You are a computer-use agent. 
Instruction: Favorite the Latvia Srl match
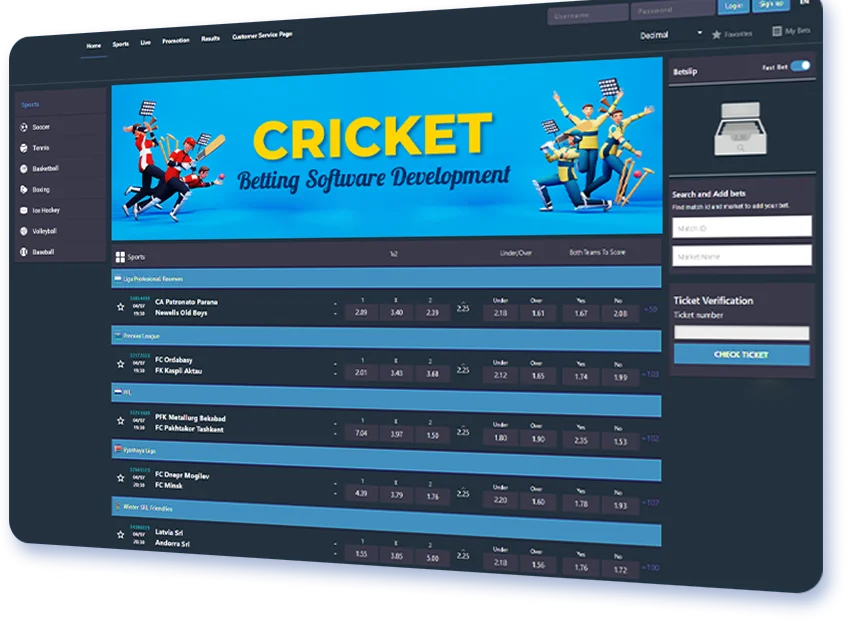click(x=120, y=535)
